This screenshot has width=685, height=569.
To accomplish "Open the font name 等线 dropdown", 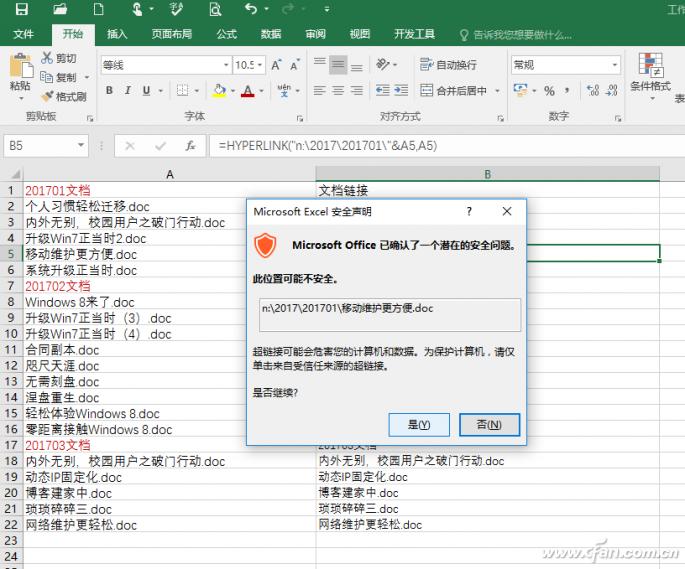I will click(x=226, y=65).
